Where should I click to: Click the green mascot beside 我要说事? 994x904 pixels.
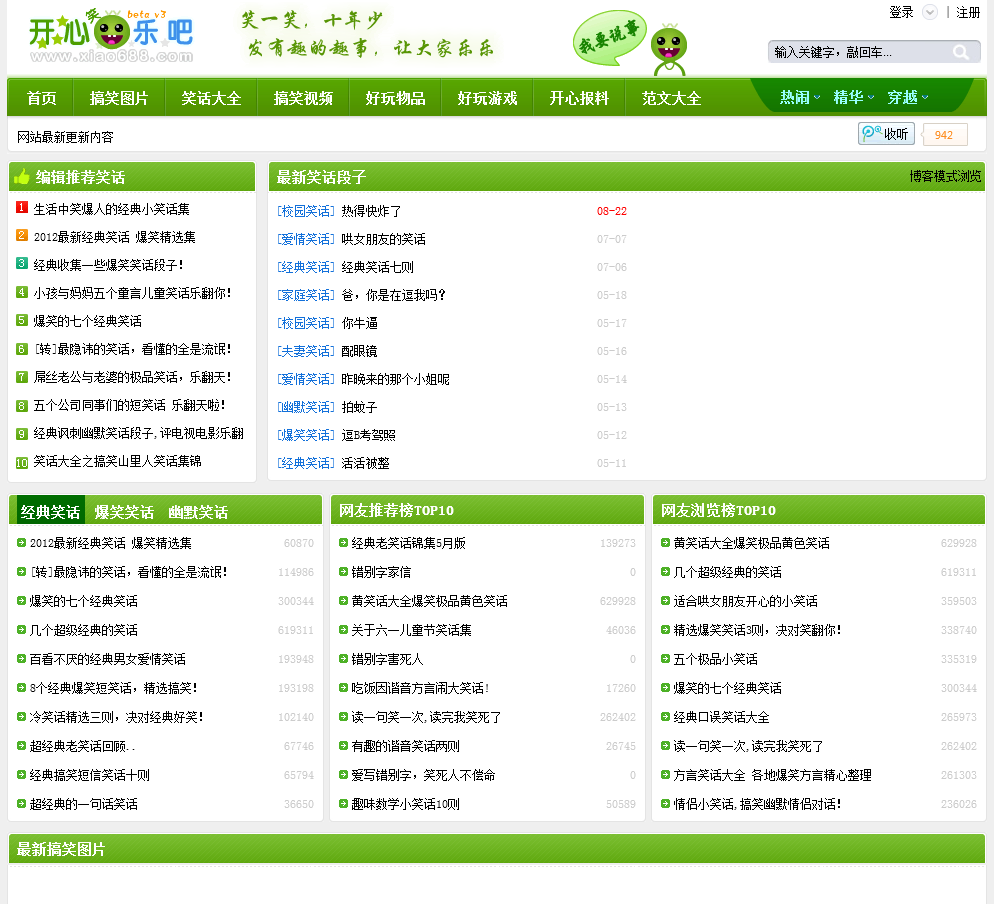point(669,49)
